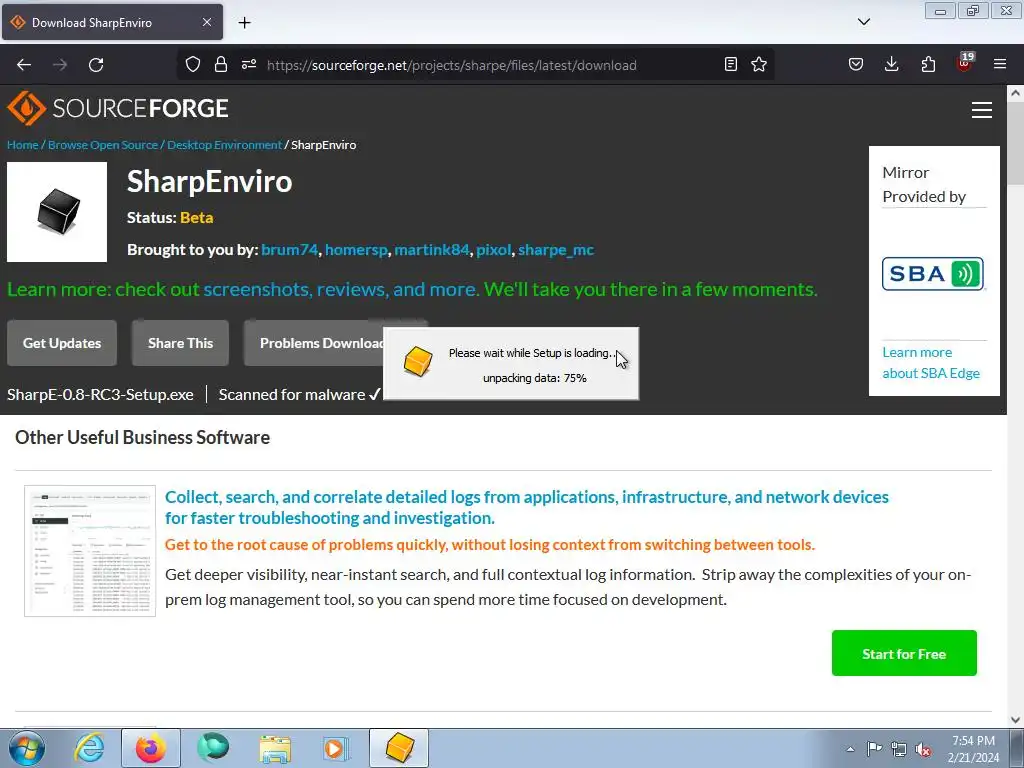Click the Get Updates button
The image size is (1024, 768).
pos(62,343)
